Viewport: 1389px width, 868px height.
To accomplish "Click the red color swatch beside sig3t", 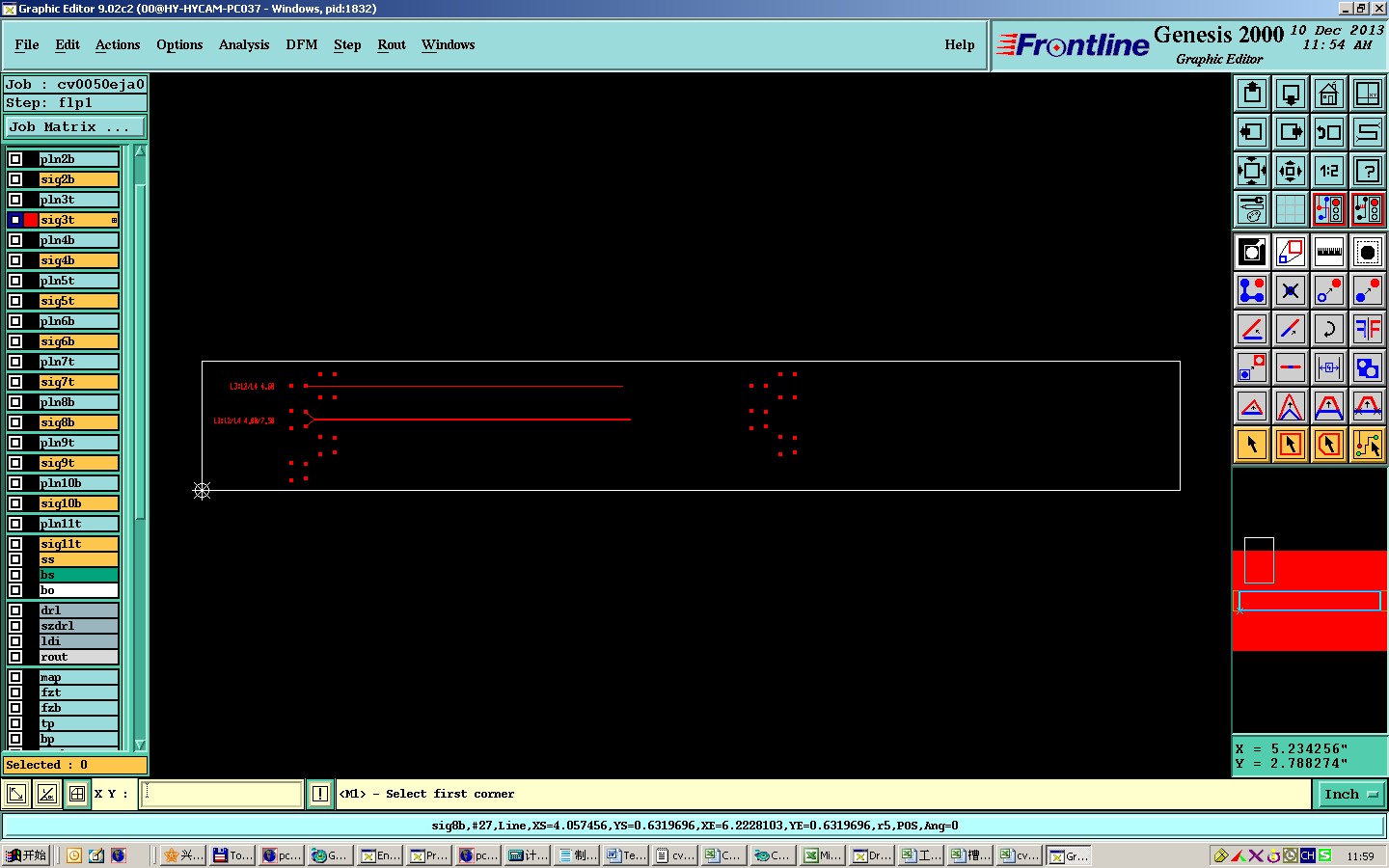I will [31, 220].
